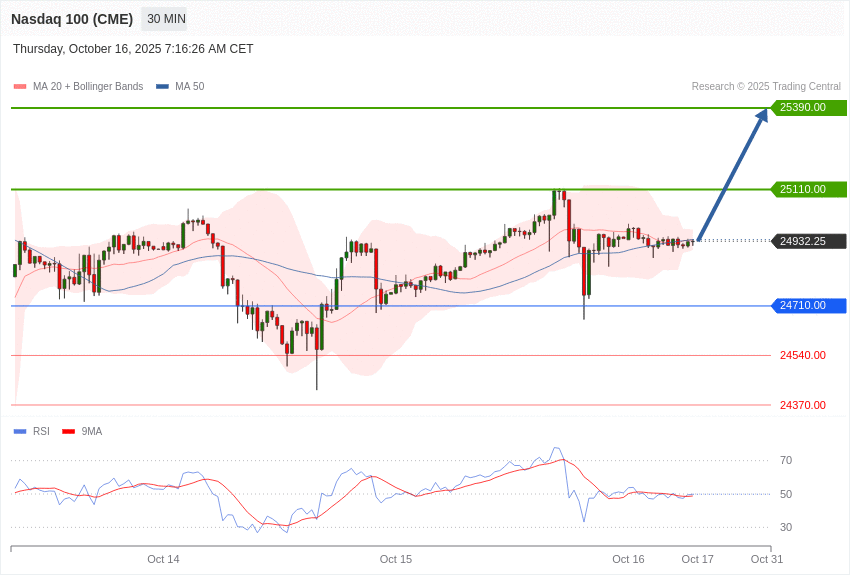
Task: Toggle the MA 20 + Bollinger Bands legend label
Action: 88,87
